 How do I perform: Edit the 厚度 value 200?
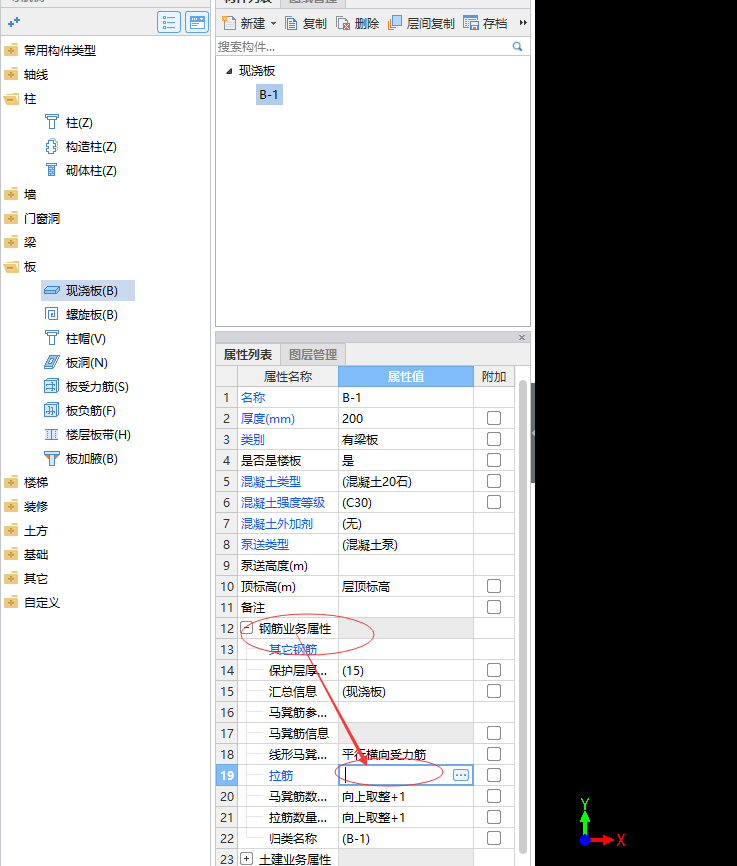[406, 419]
